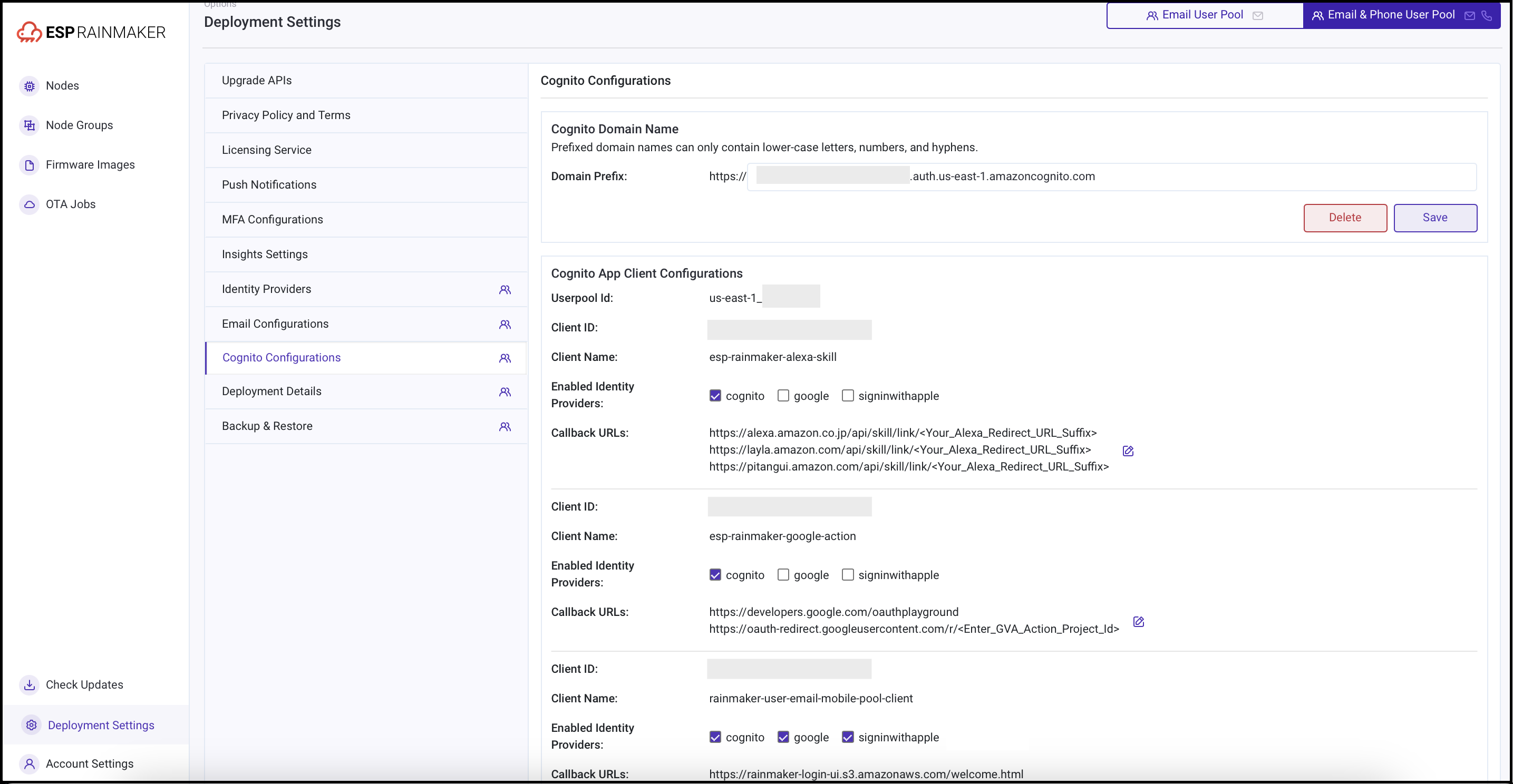Click users icon on Email Configurations row

point(505,325)
